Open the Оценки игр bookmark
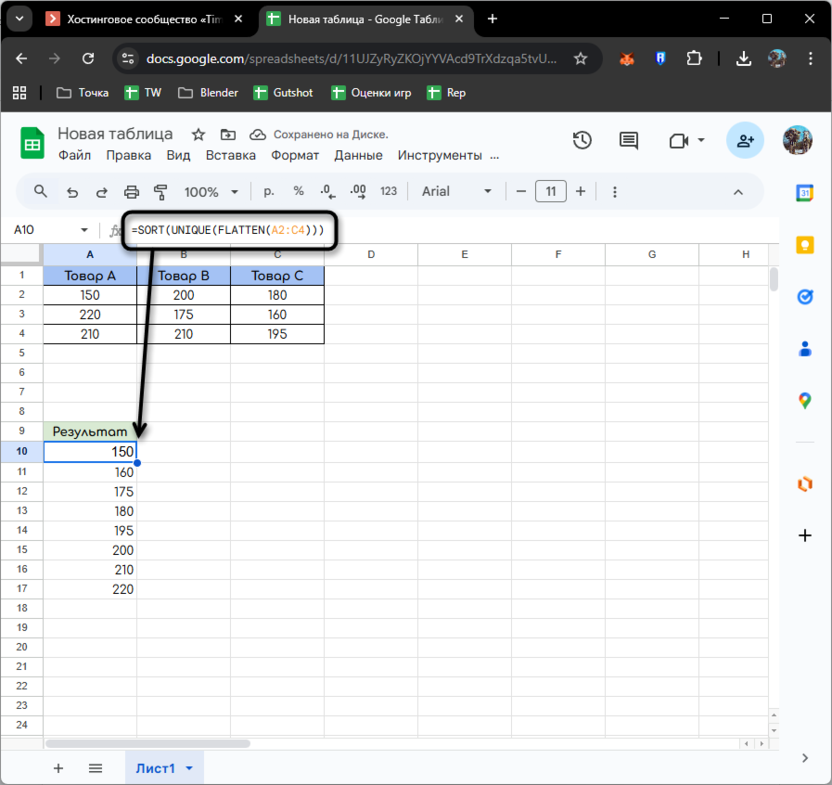 point(371,93)
